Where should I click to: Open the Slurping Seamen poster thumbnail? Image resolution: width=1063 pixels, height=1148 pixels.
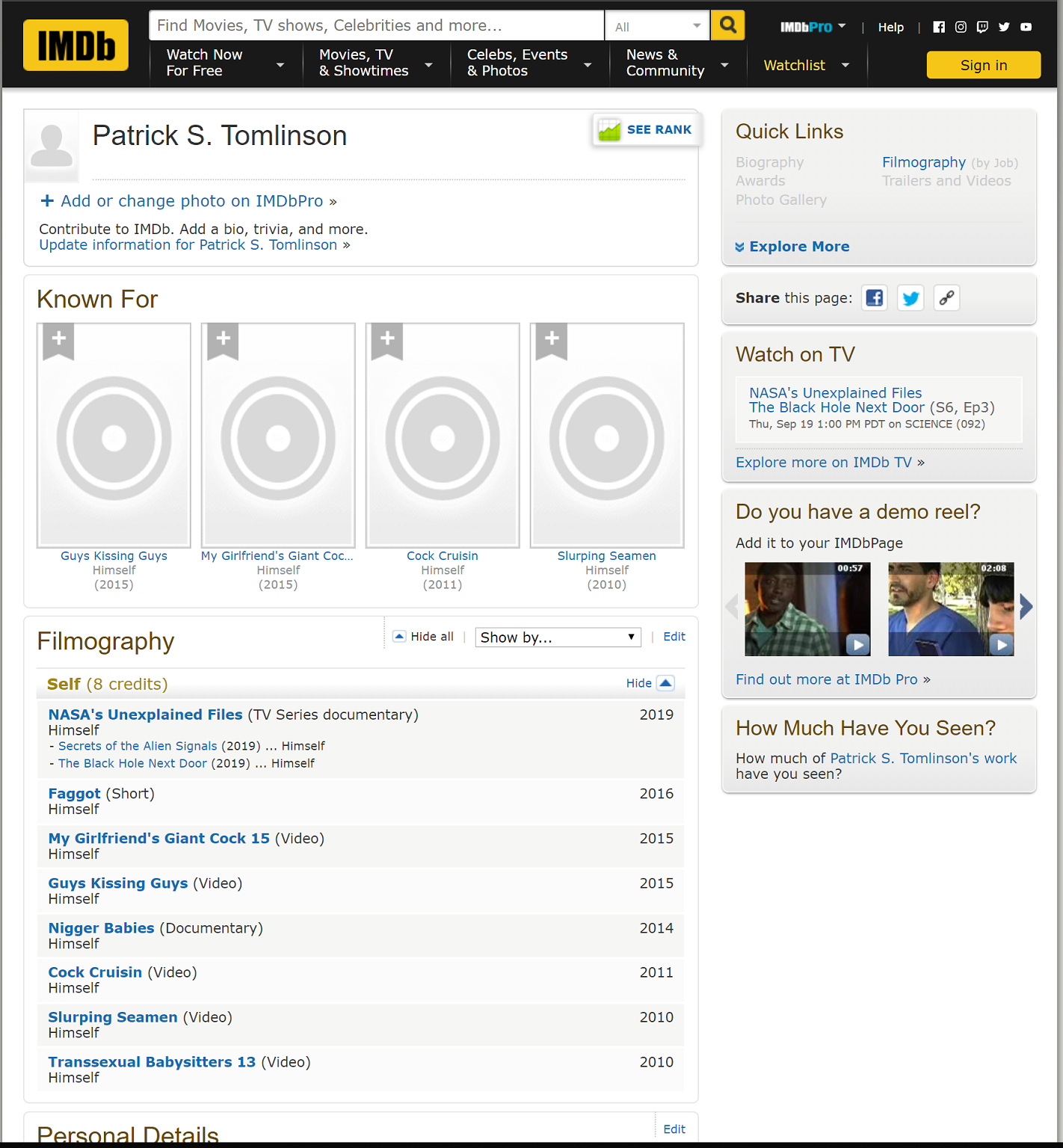click(607, 436)
